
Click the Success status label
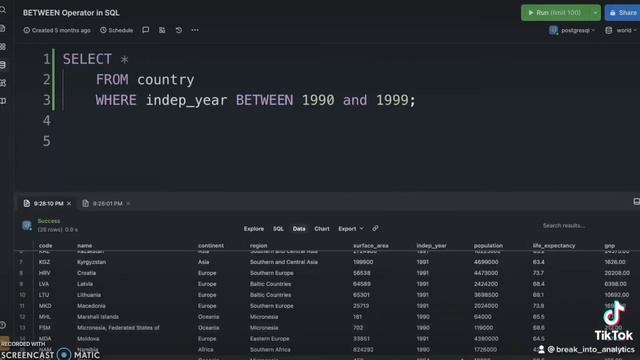point(49,221)
